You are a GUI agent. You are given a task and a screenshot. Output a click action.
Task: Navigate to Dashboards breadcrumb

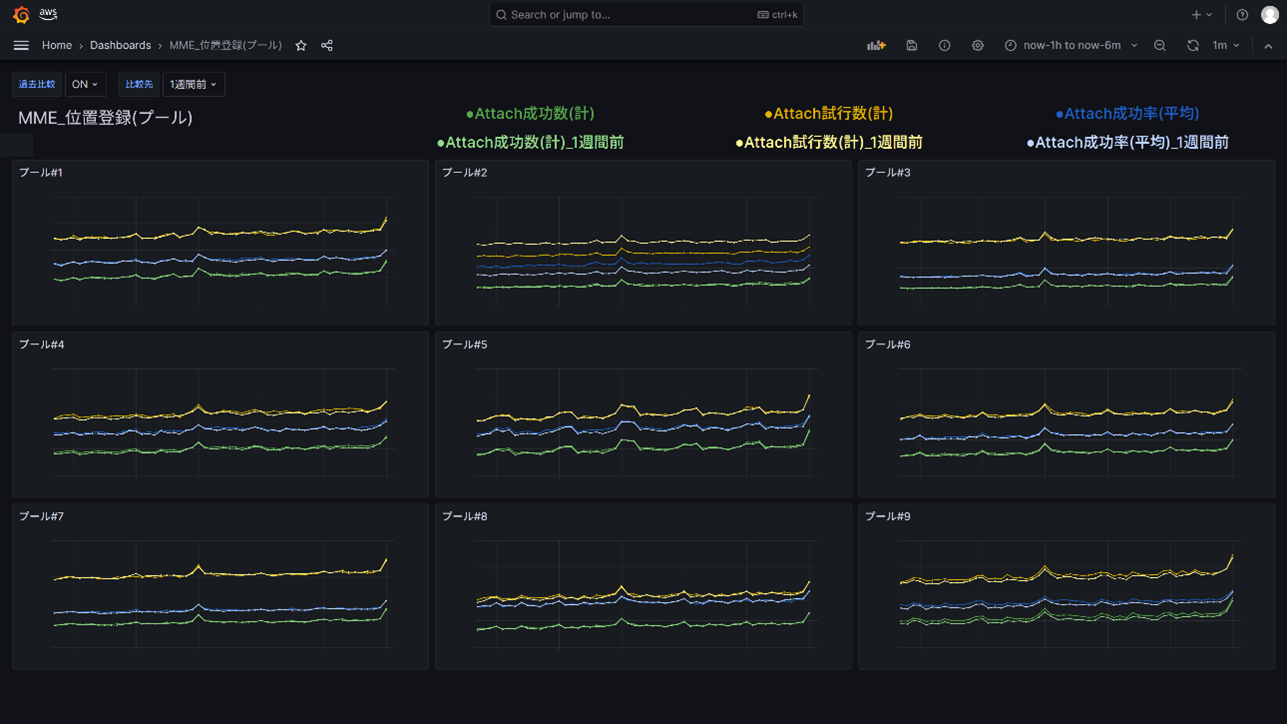[x=120, y=46]
